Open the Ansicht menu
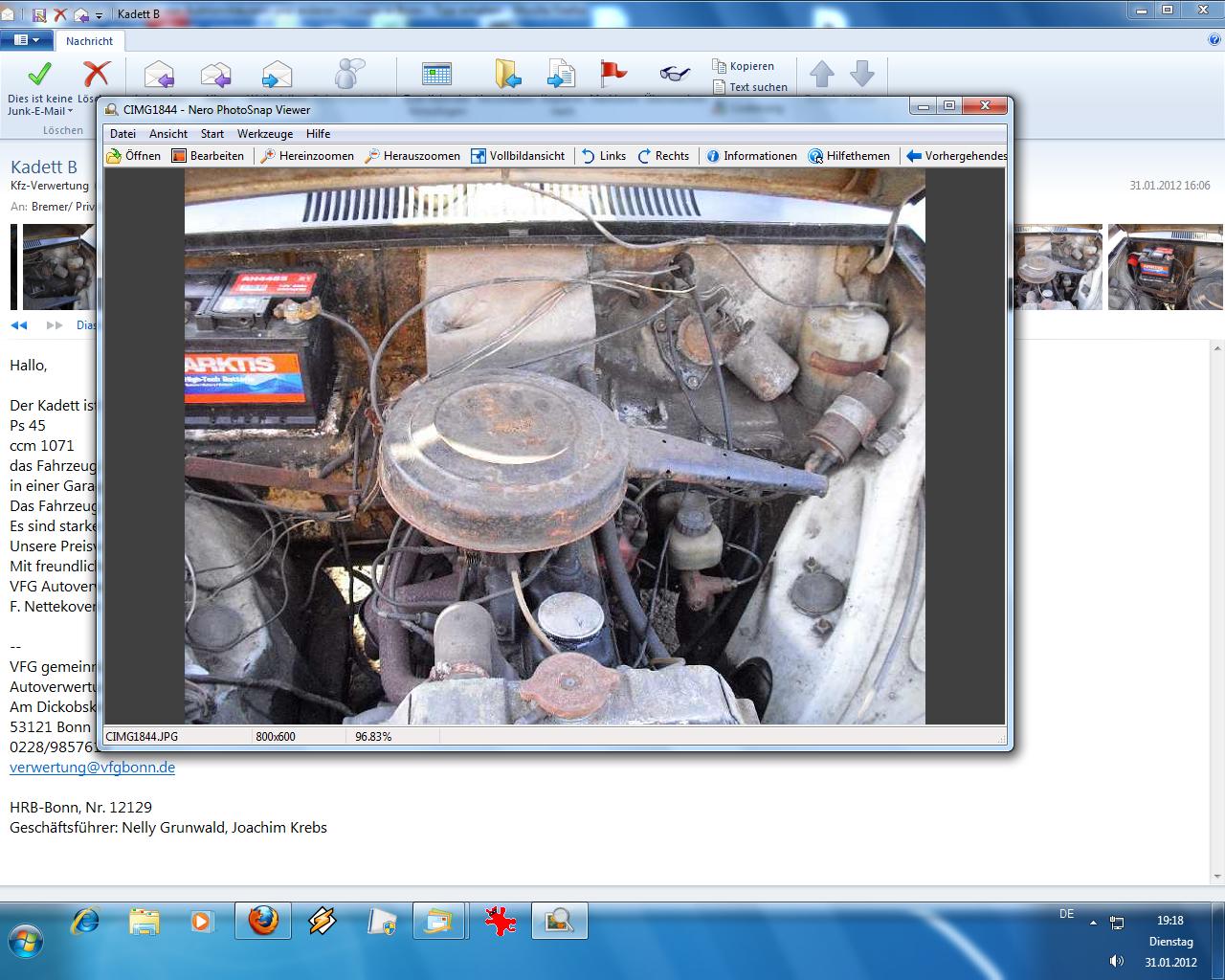The height and width of the screenshot is (980, 1225). tap(168, 134)
